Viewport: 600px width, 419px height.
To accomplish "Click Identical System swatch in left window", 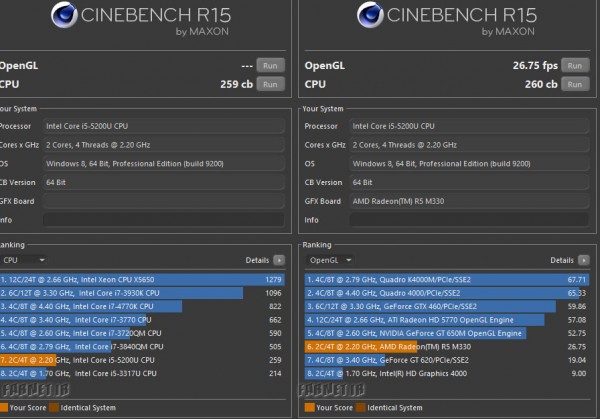I will tap(54, 408).
